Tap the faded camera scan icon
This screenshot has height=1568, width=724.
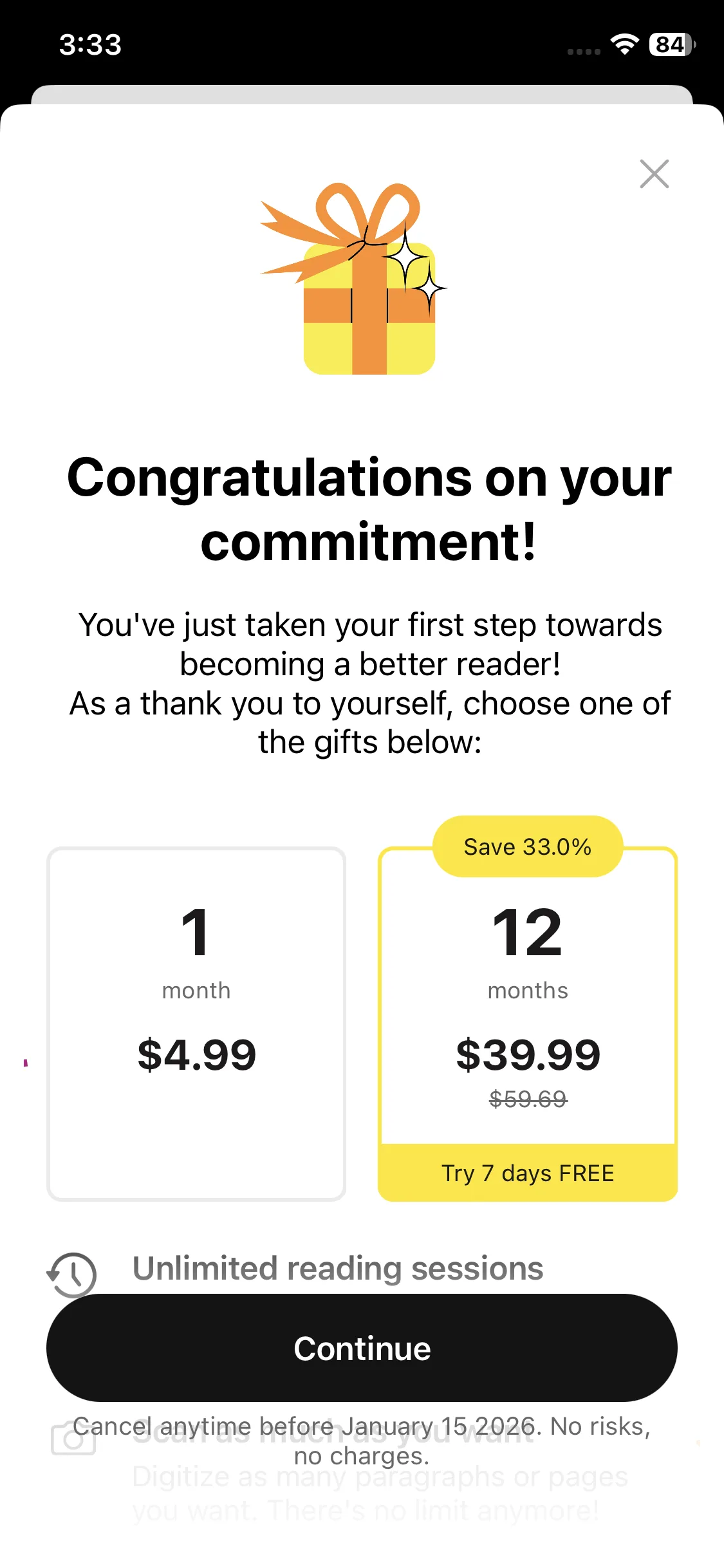click(73, 1439)
